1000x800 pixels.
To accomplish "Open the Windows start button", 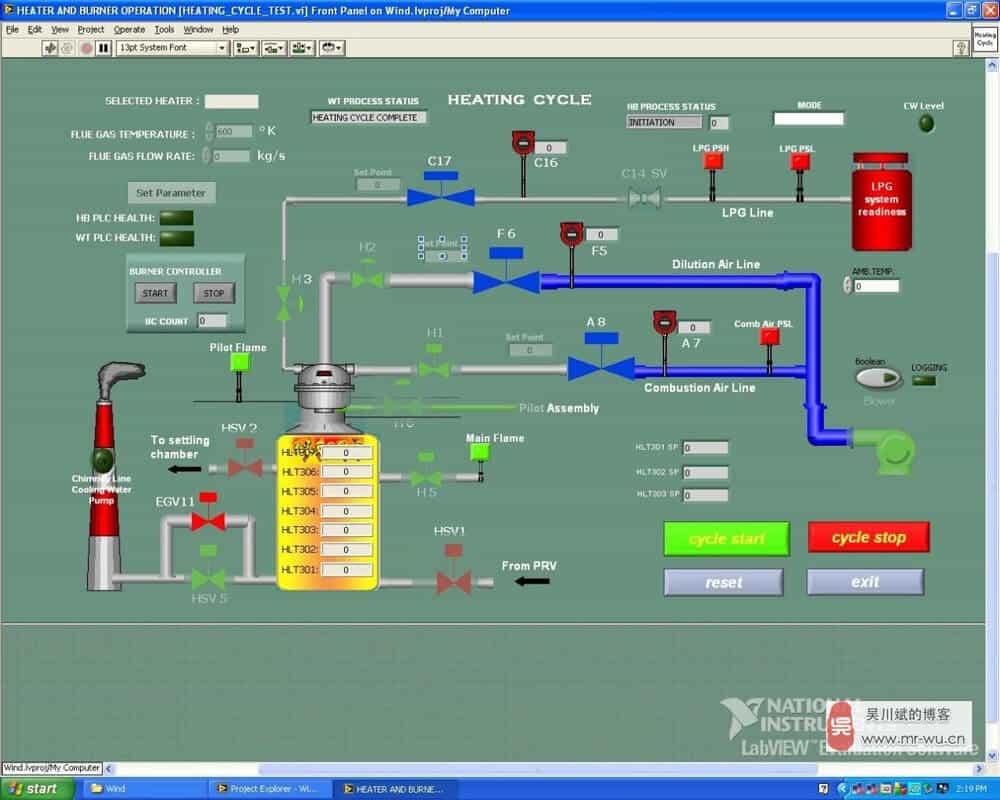I will 37,789.
